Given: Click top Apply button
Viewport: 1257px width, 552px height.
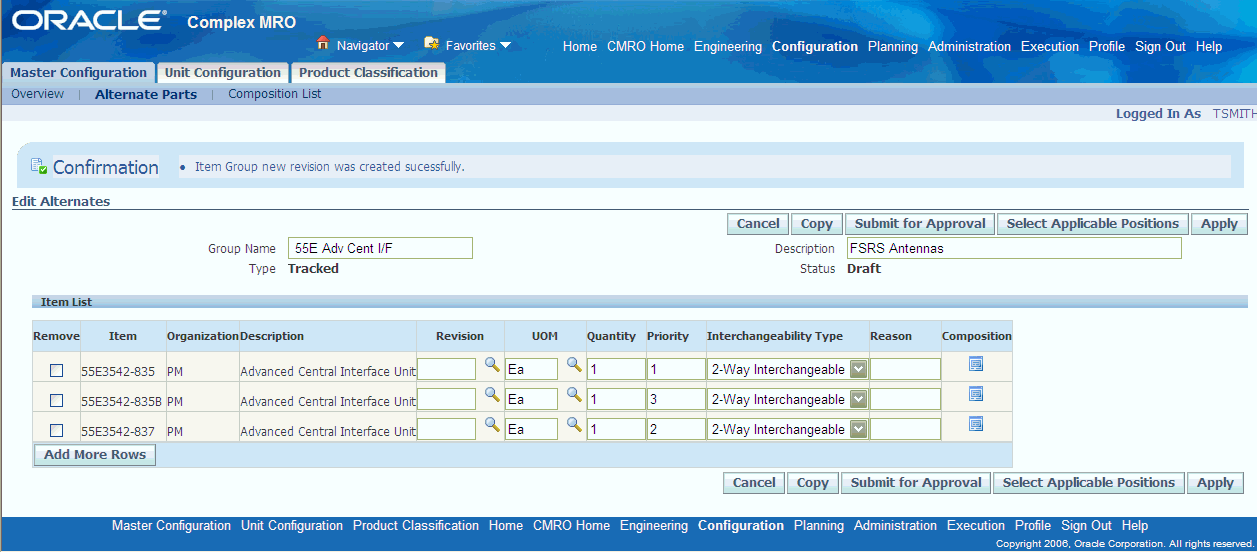Looking at the screenshot, I should click(1219, 224).
